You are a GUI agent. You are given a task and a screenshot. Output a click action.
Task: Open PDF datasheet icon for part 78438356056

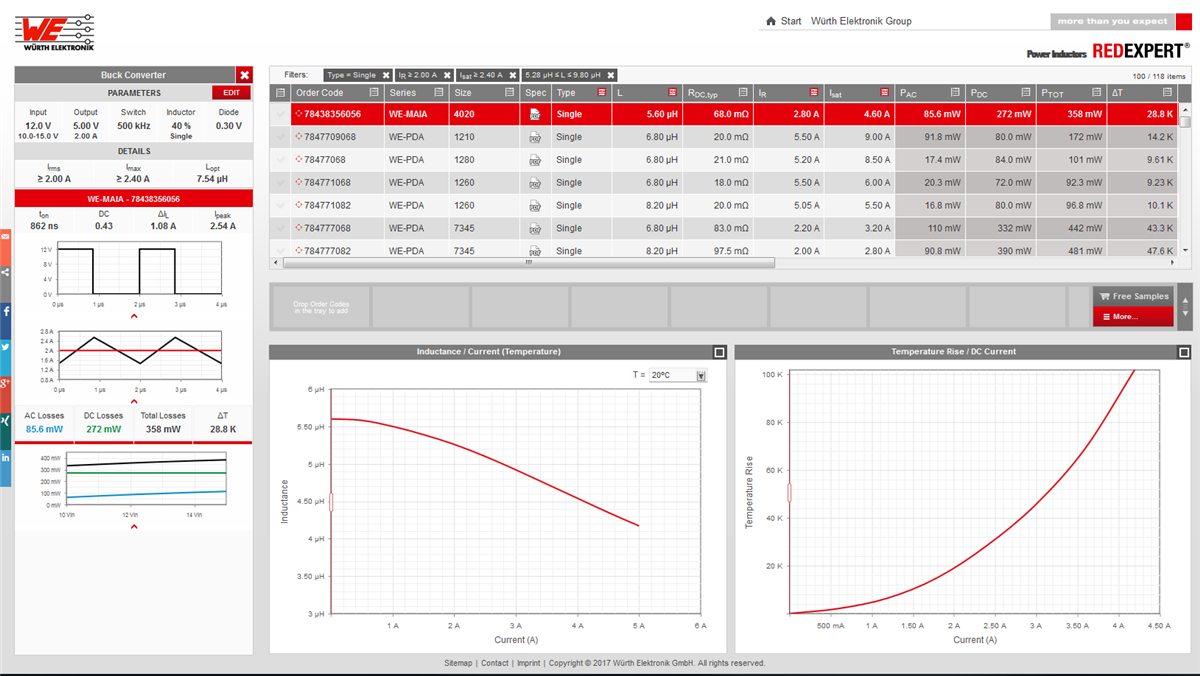(x=534, y=114)
